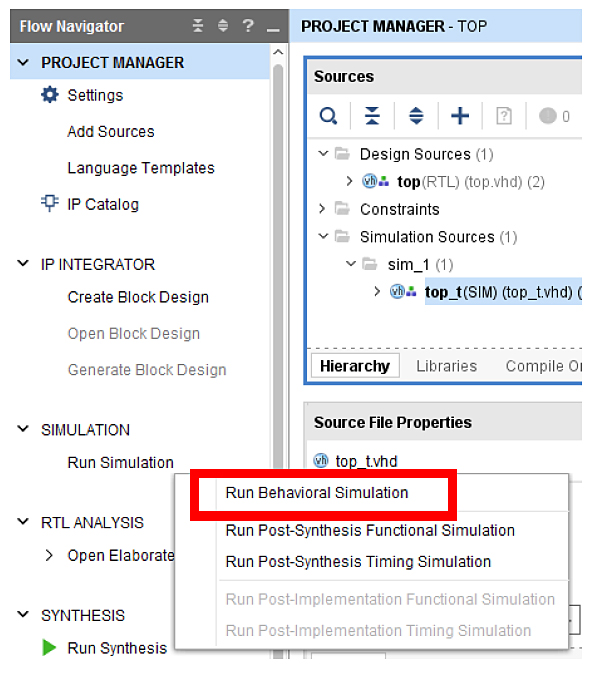Collapse all in Flow Navigator header
This screenshot has width=597, height=673.
tap(198, 26)
